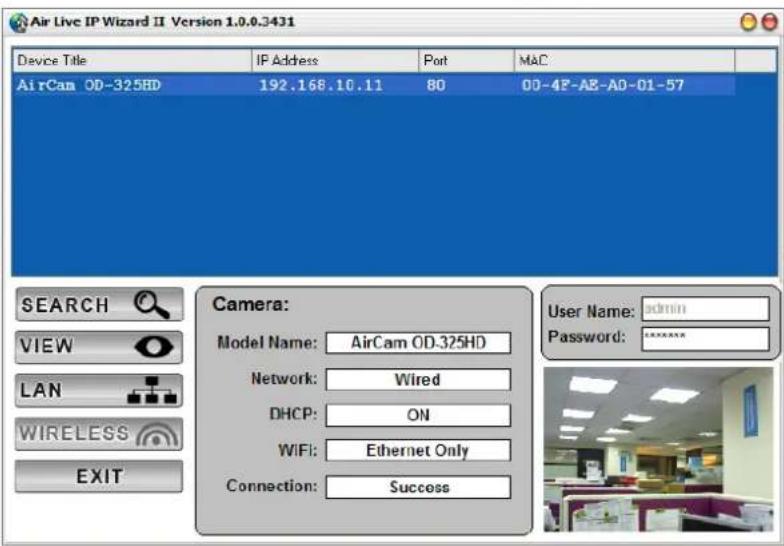Image resolution: width=784 pixels, height=546 pixels.
Task: Click the SEARCH button
Action: pyautogui.click(x=99, y=304)
